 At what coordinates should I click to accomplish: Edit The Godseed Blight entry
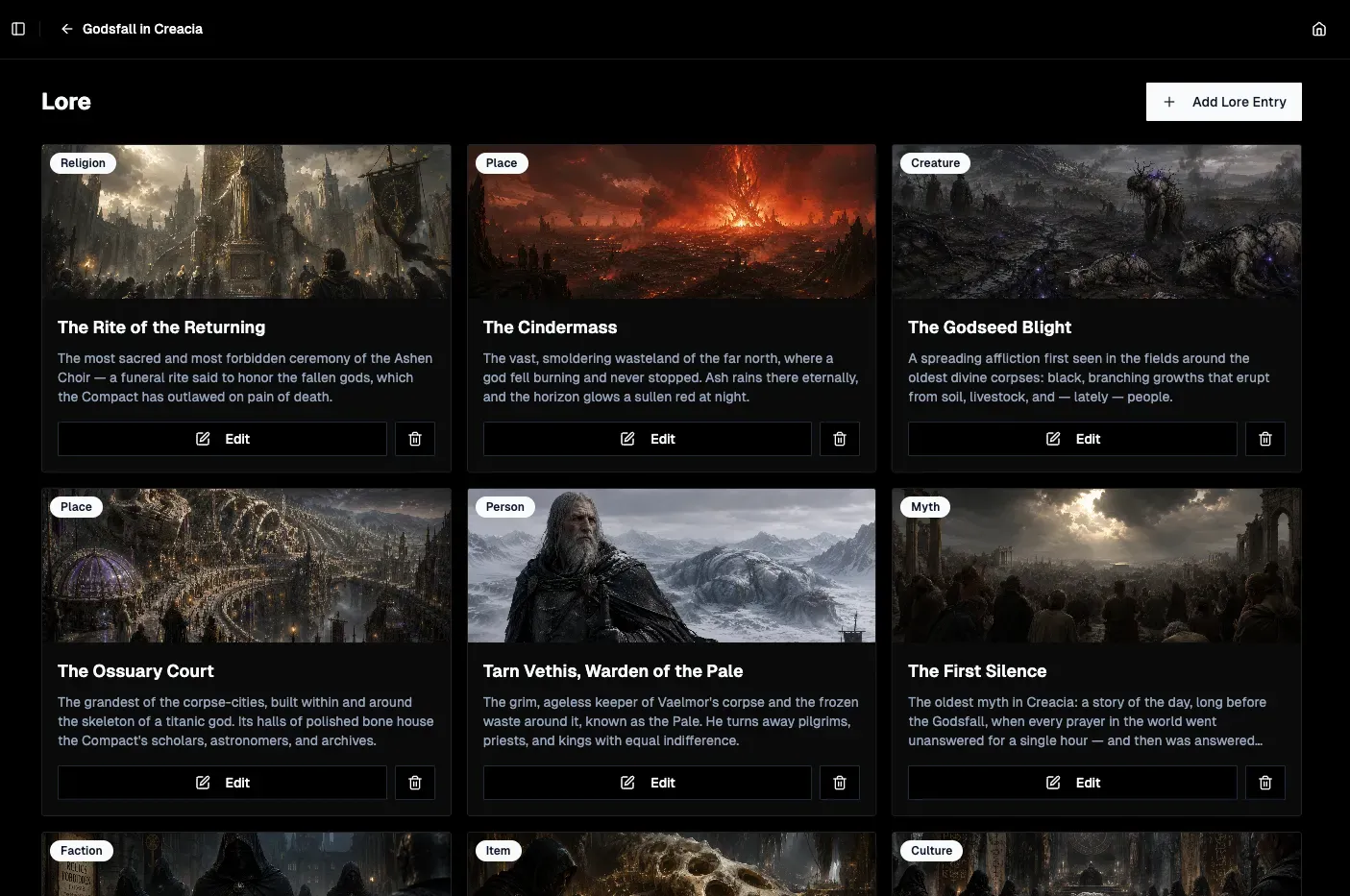pyautogui.click(x=1072, y=439)
